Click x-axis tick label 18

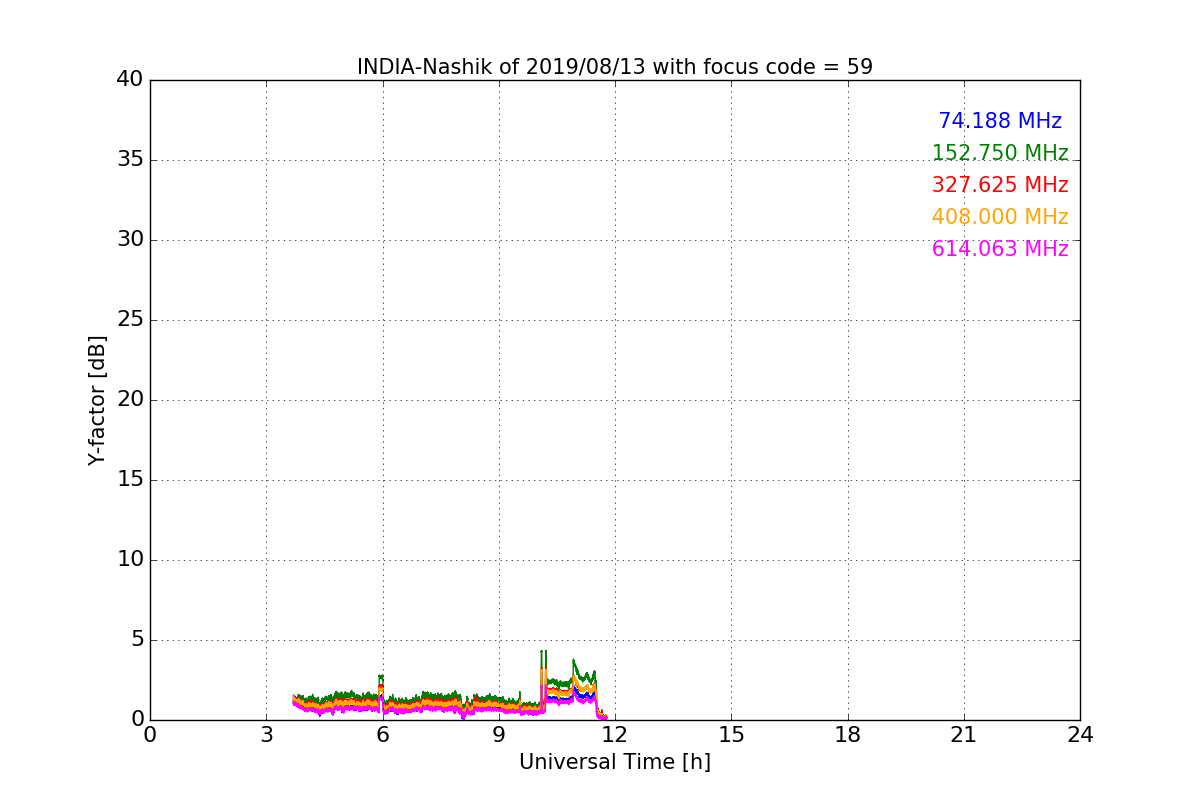[848, 735]
